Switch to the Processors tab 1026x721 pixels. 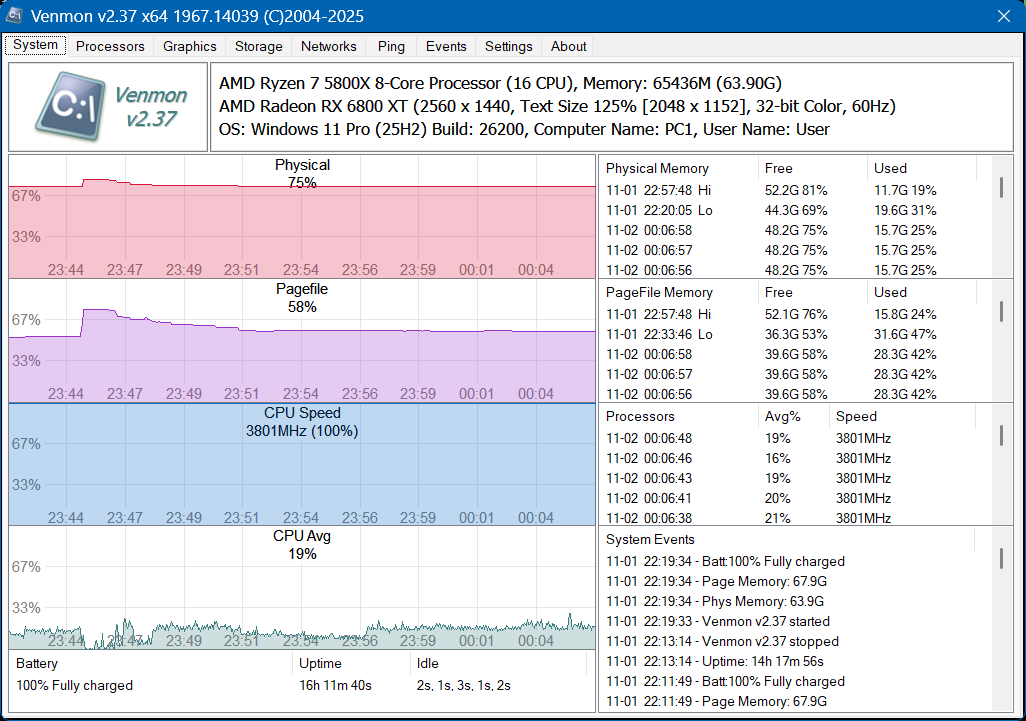pos(110,46)
